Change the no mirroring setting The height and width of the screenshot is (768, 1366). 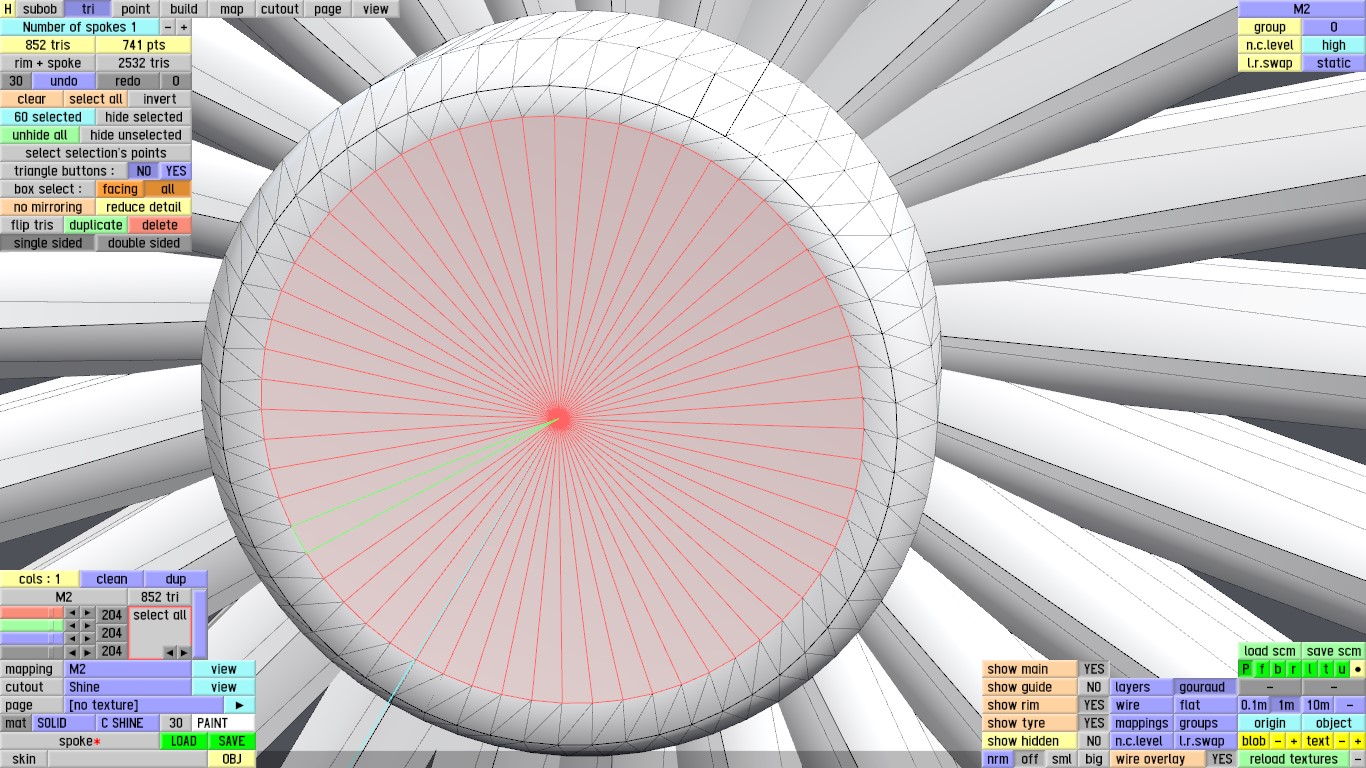pyautogui.click(x=48, y=207)
